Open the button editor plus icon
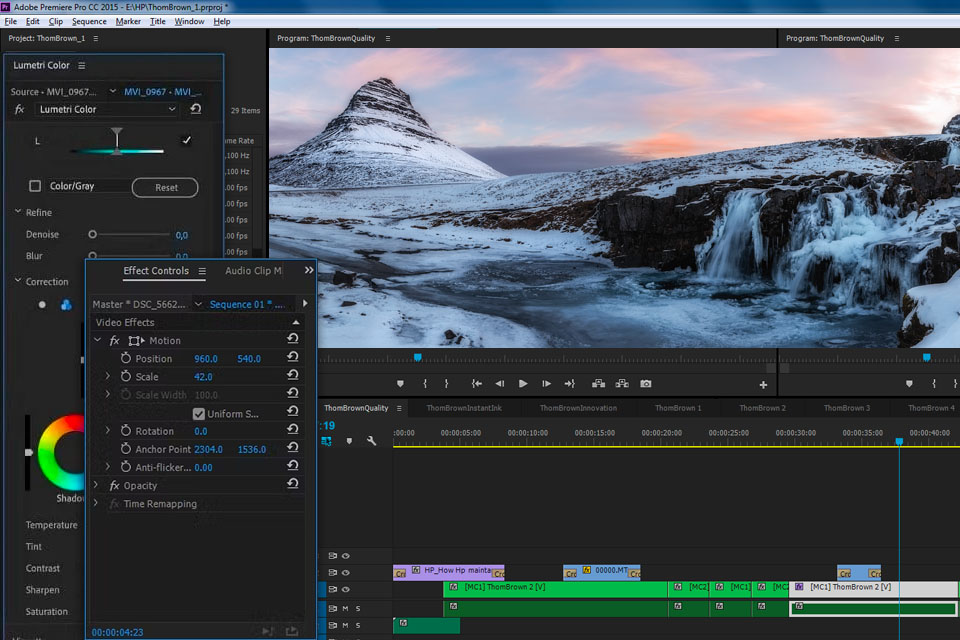The height and width of the screenshot is (640, 960). click(763, 385)
